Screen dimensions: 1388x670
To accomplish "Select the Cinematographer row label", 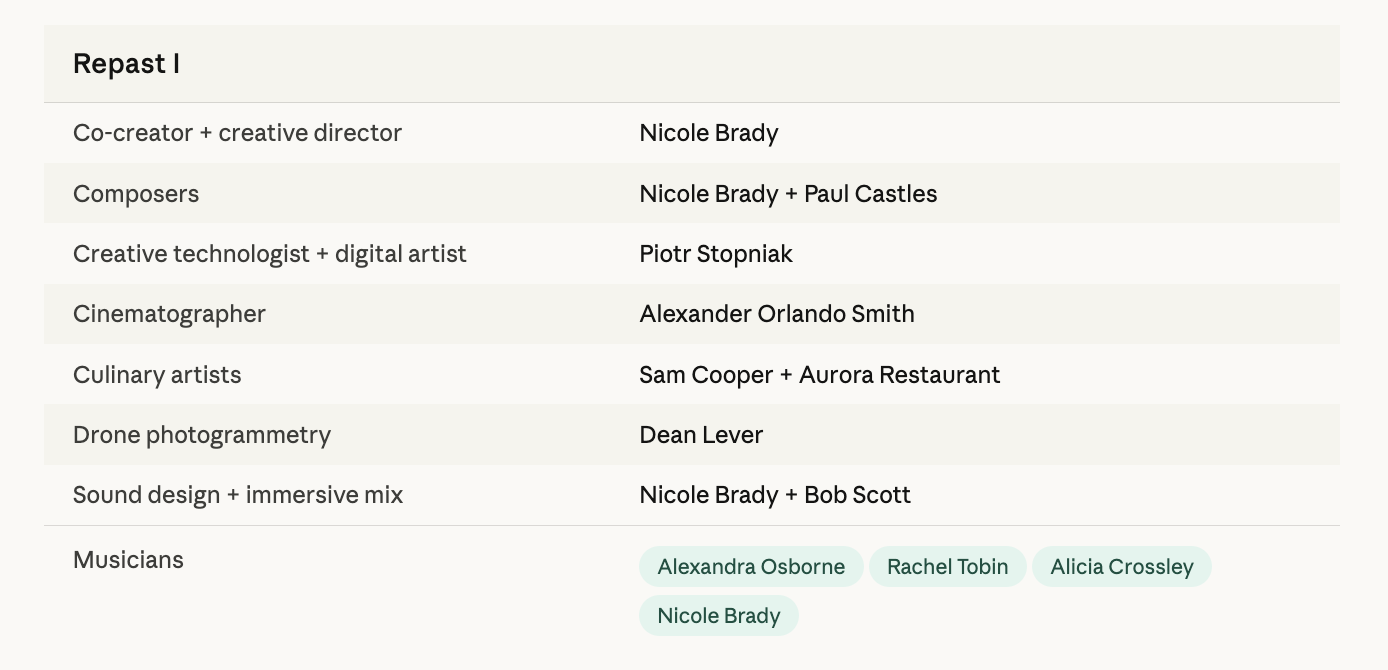I will (x=169, y=314).
